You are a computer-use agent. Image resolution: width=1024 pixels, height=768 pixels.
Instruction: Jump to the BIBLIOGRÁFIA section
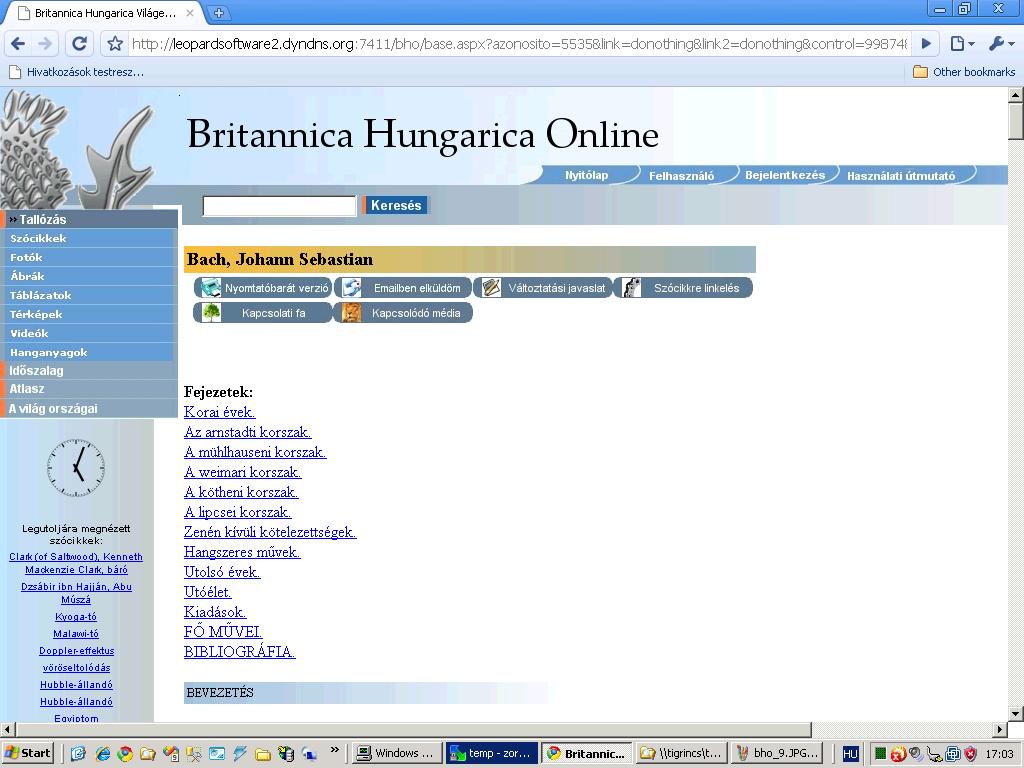pos(240,652)
